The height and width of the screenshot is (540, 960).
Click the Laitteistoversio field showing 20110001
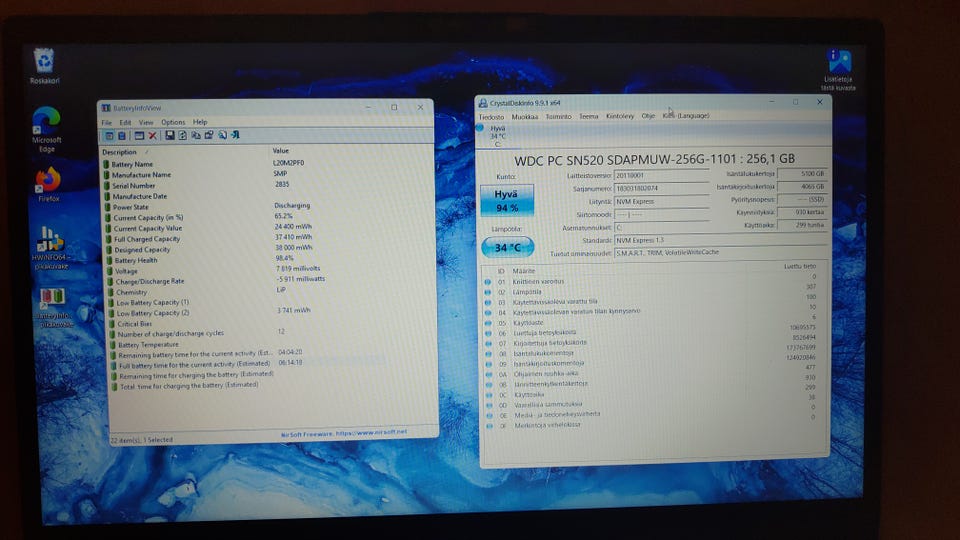pos(661,175)
